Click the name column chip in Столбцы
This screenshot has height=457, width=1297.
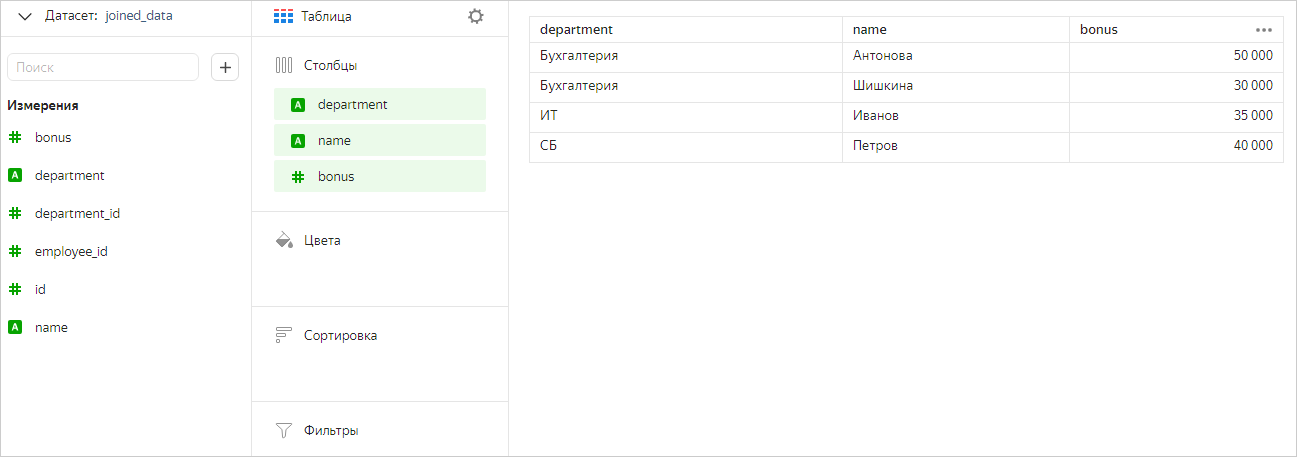point(380,141)
